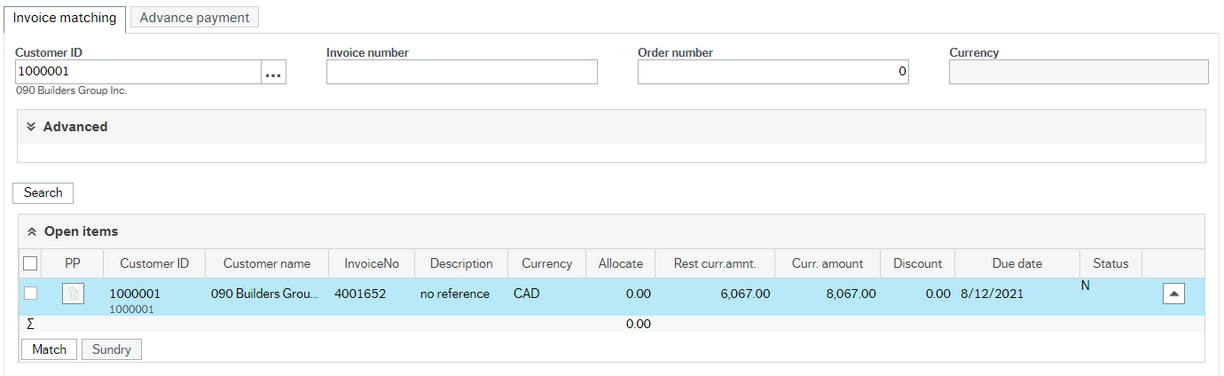
Task: Click the PP document icon for invoice 4001652
Action: (x=73, y=294)
